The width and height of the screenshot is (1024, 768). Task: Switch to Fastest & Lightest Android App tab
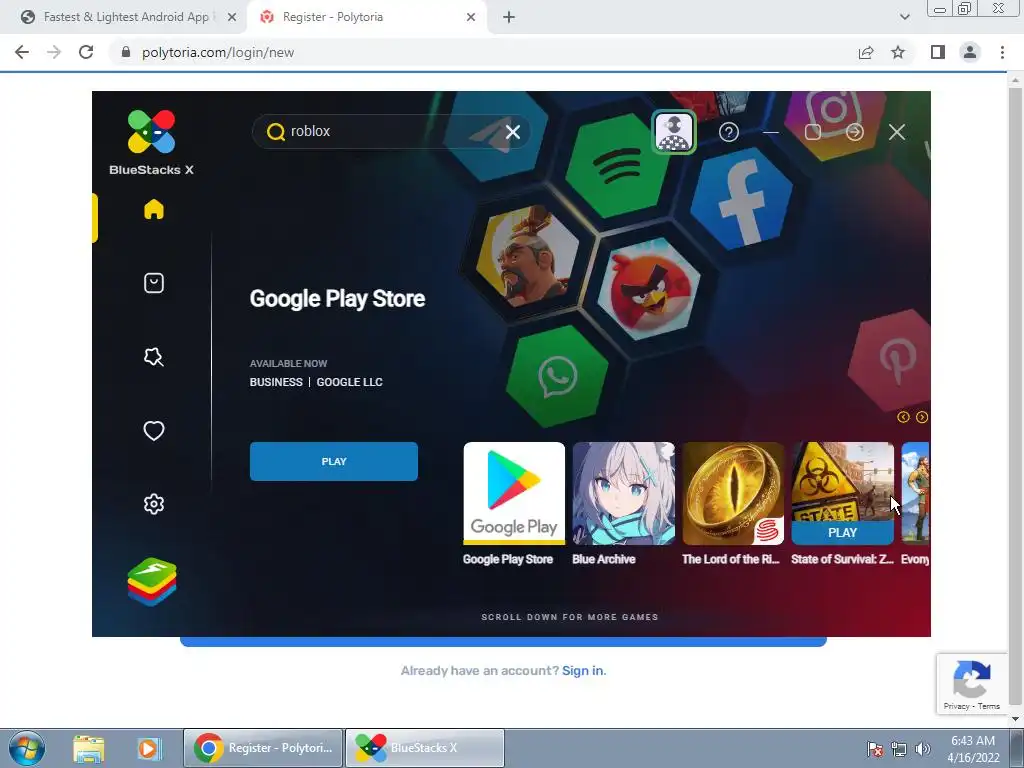pyautogui.click(x=125, y=17)
